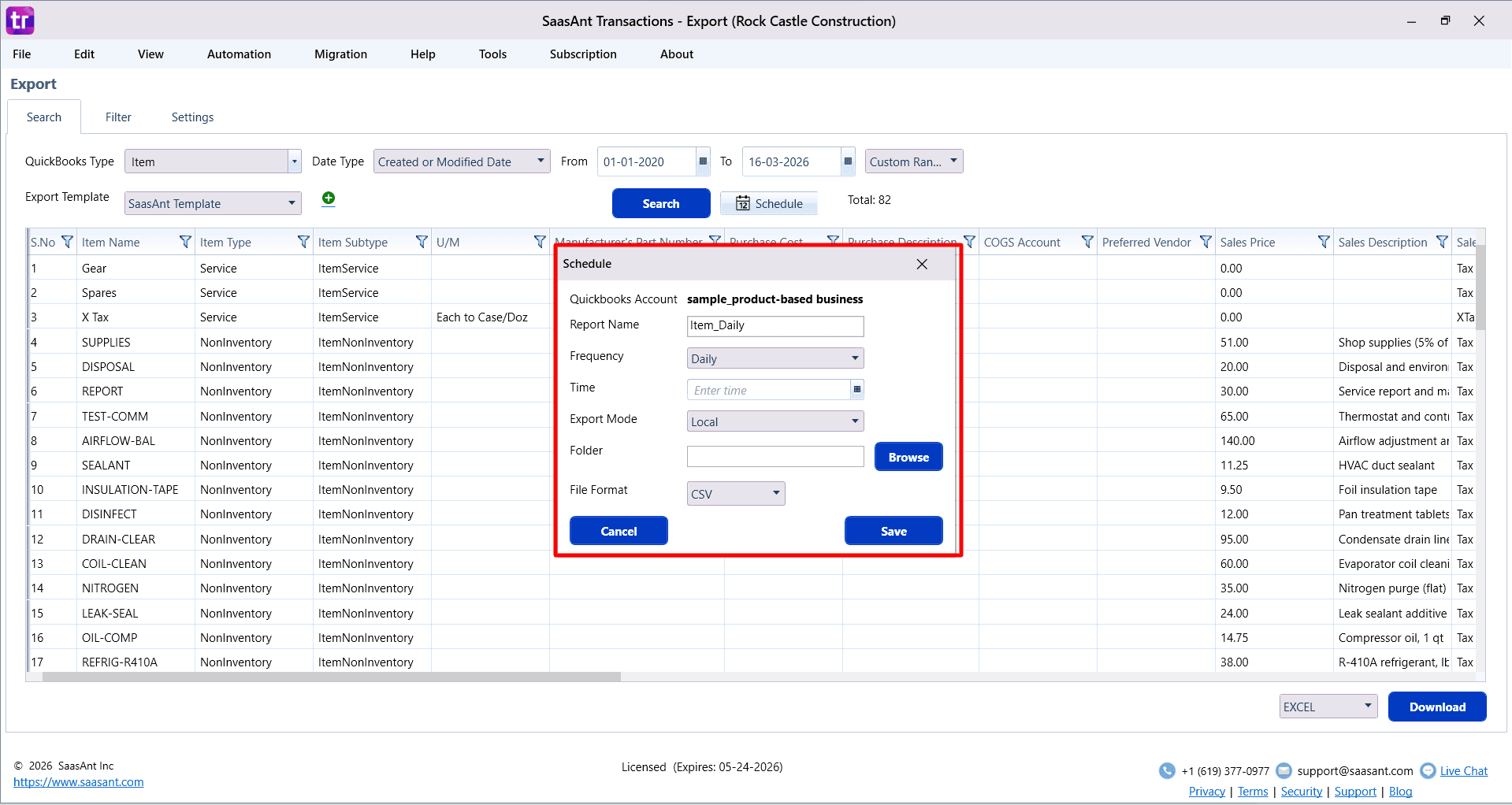Filter the Item Type column
The image size is (1512, 805).
[303, 242]
